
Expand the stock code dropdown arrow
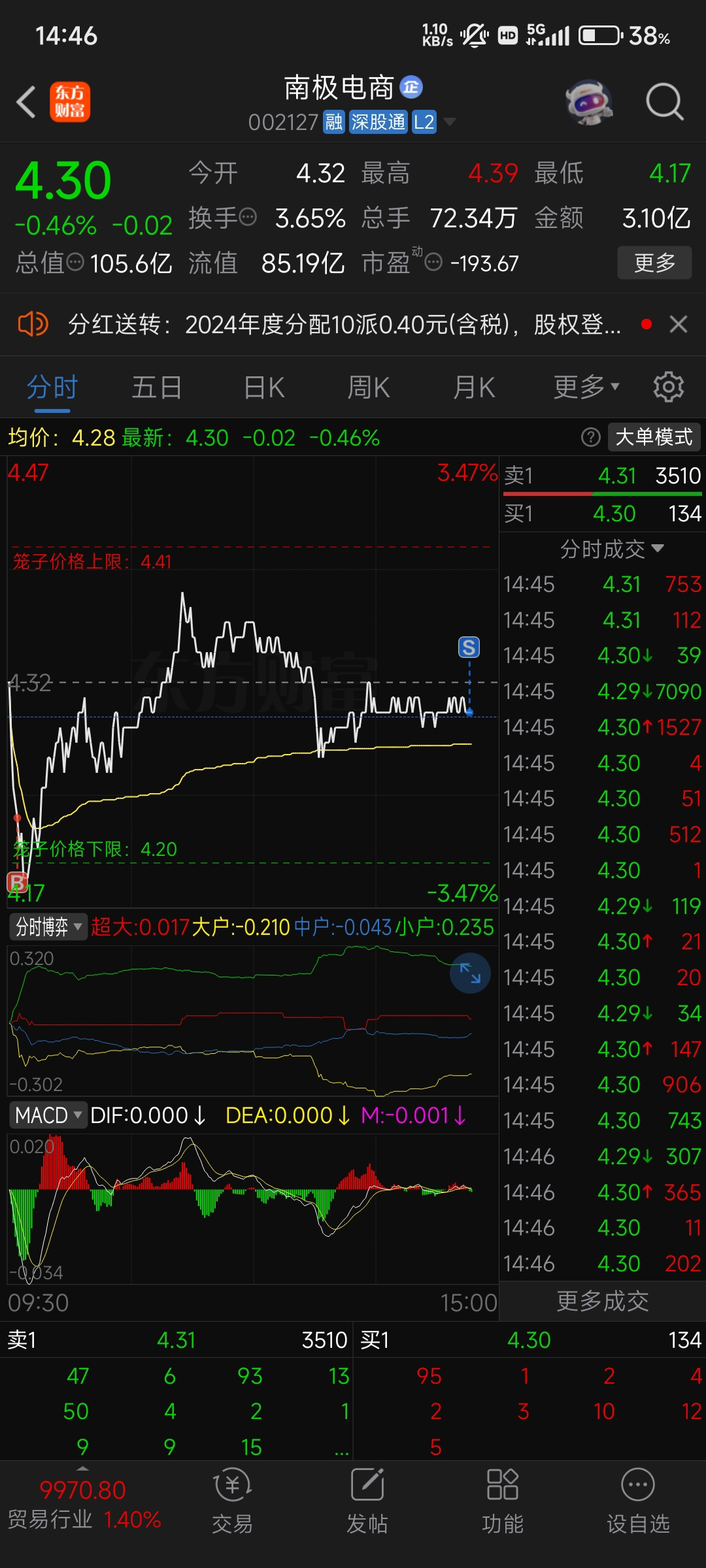[x=450, y=122]
